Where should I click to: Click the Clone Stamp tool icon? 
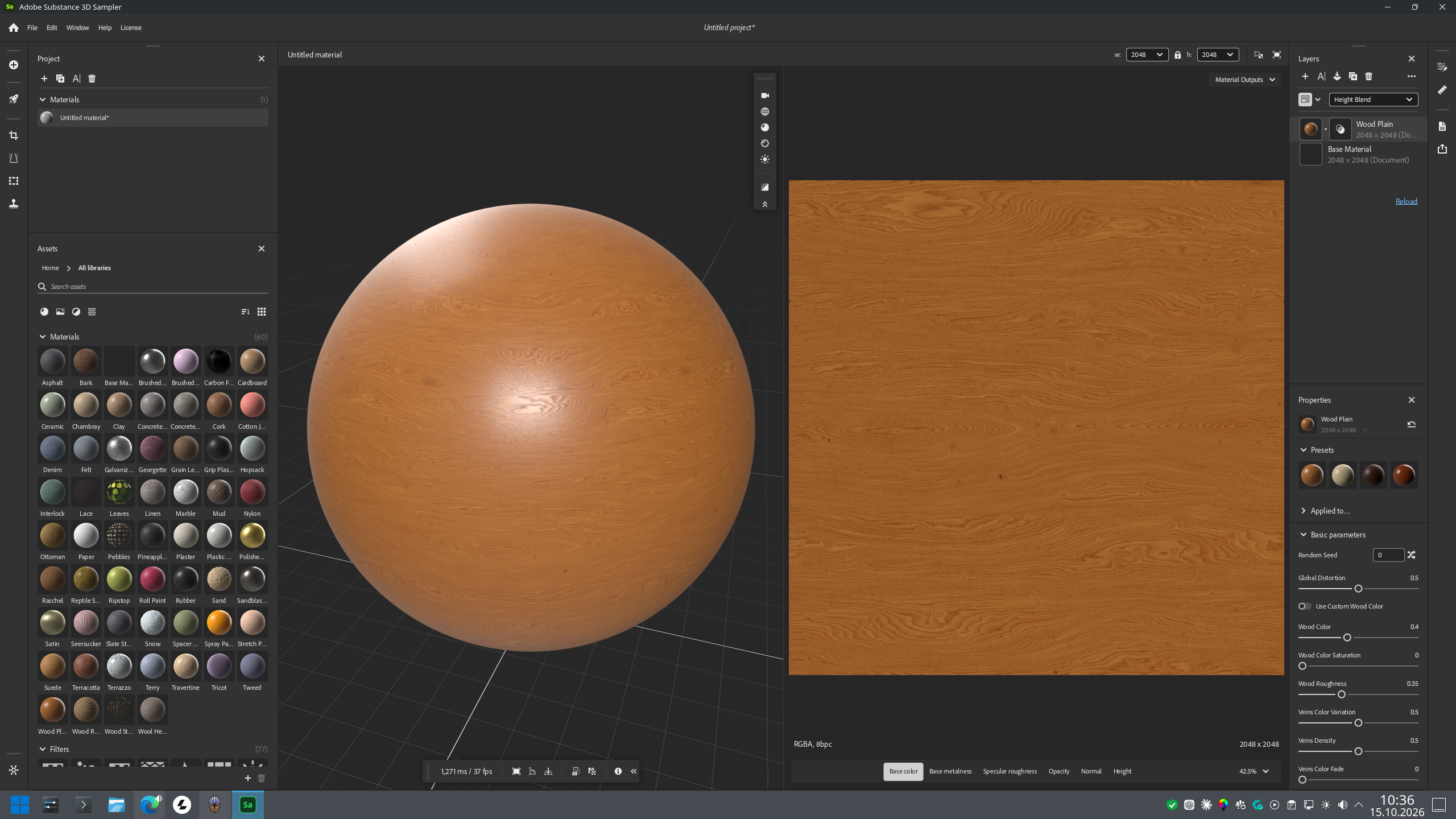14,204
